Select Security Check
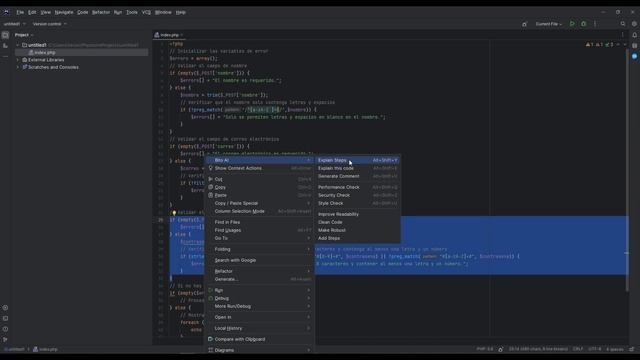Screen dimensions: 640x360 point(358,196)
